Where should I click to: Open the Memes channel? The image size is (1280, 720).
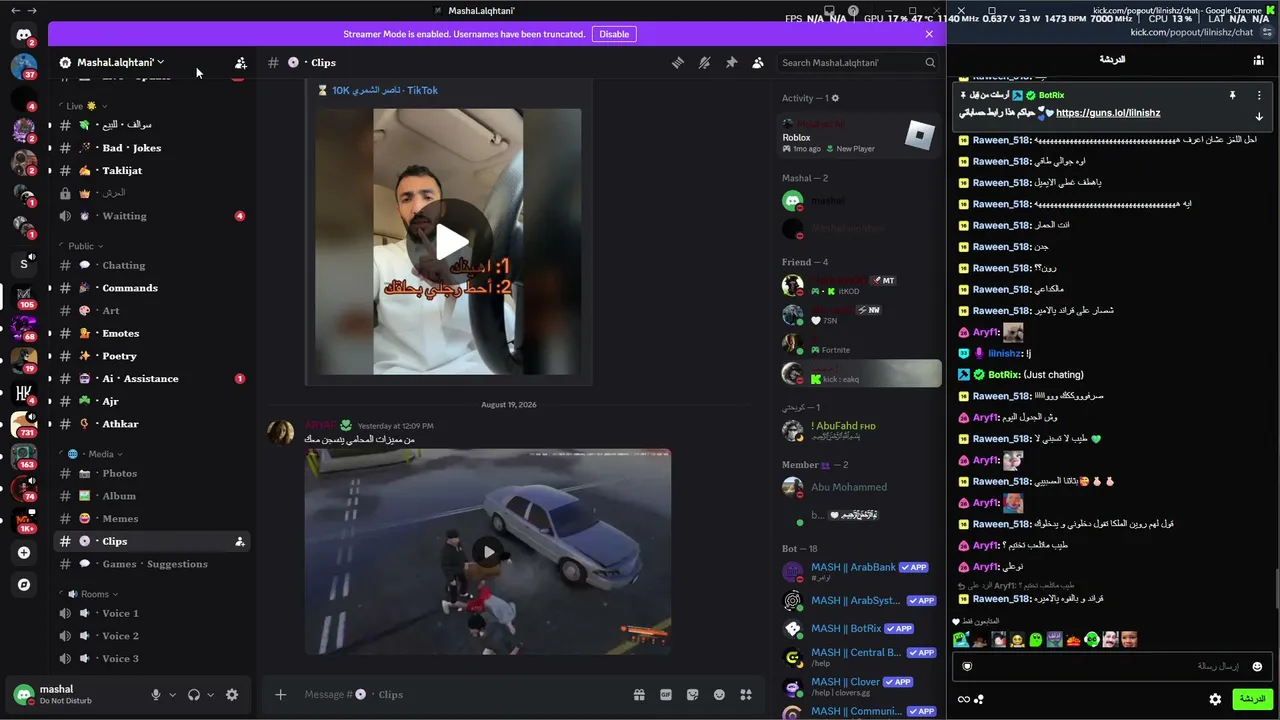click(x=150, y=518)
